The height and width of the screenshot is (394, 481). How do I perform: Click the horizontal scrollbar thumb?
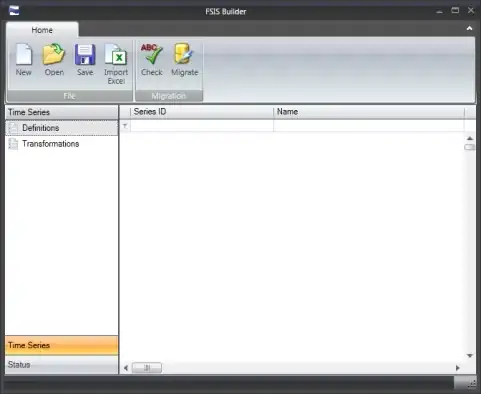(x=147, y=368)
